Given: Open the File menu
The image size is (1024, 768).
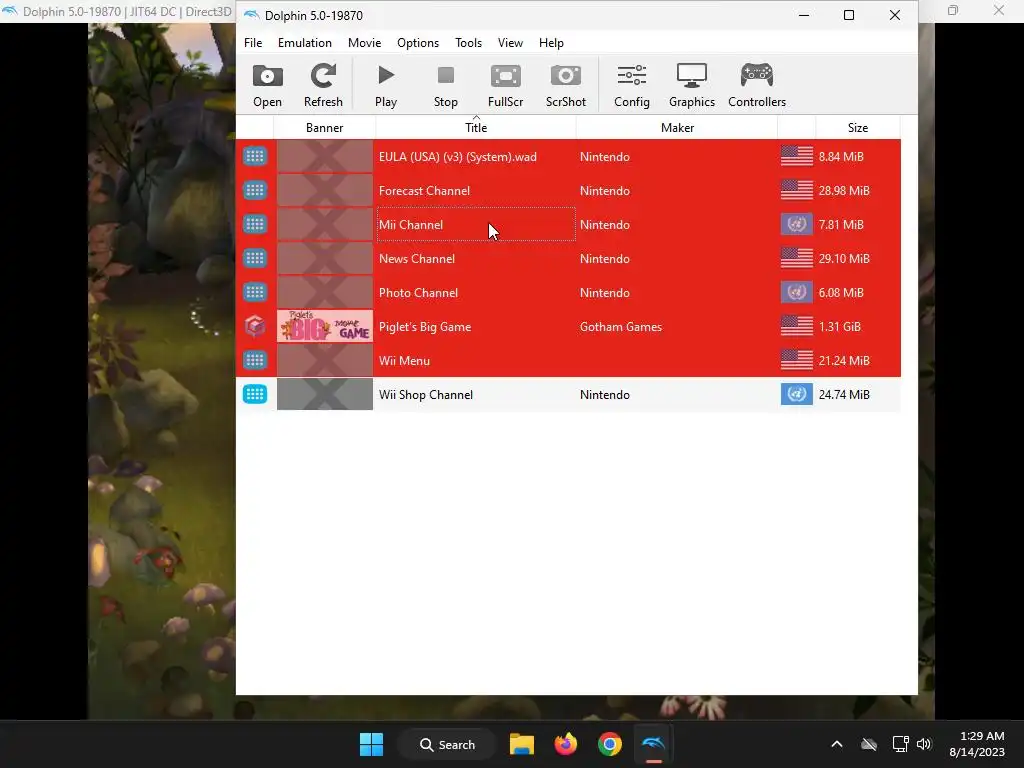Looking at the screenshot, I should pos(253,42).
